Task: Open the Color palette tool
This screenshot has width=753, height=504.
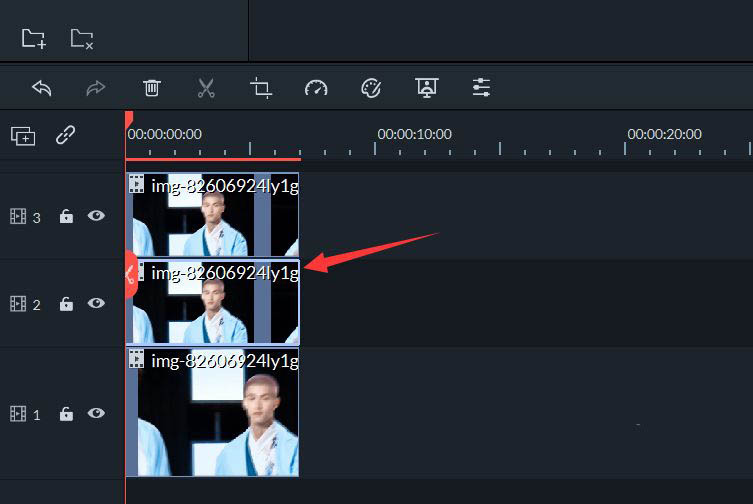Action: click(x=371, y=88)
